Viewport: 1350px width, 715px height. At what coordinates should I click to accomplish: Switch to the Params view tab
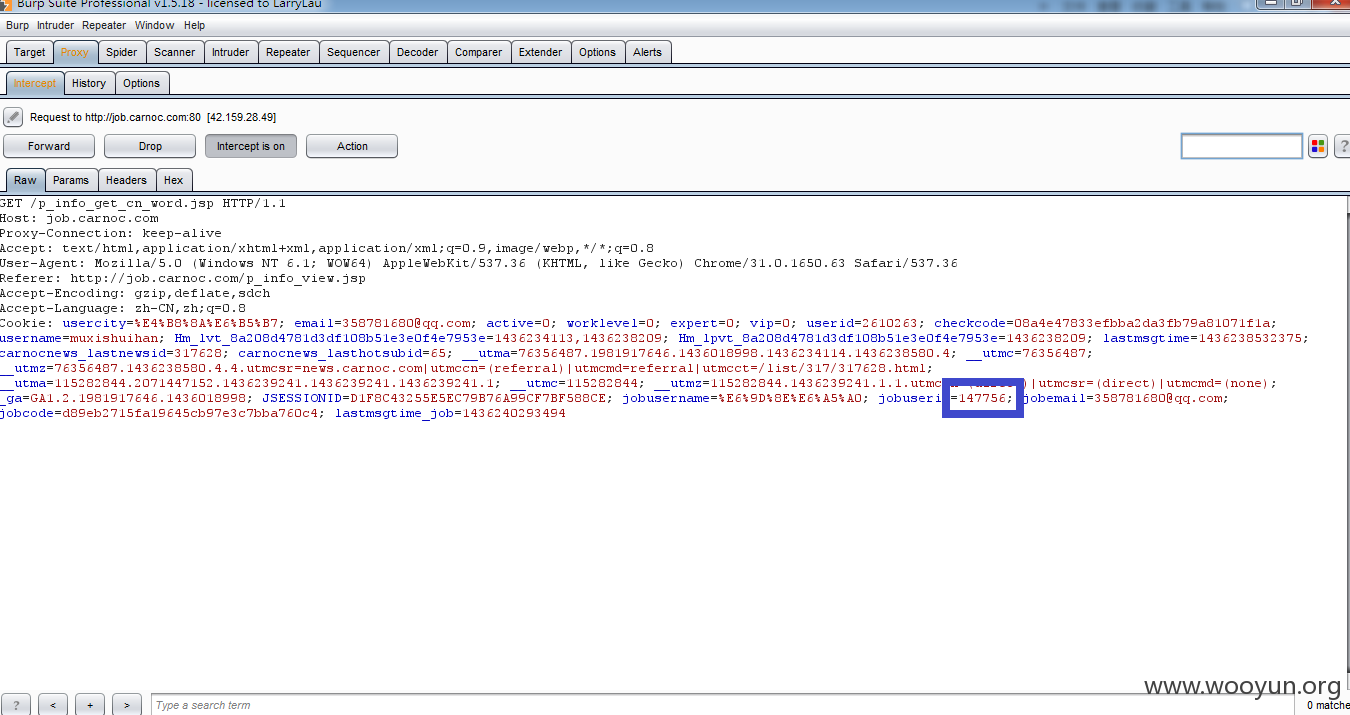coord(71,180)
